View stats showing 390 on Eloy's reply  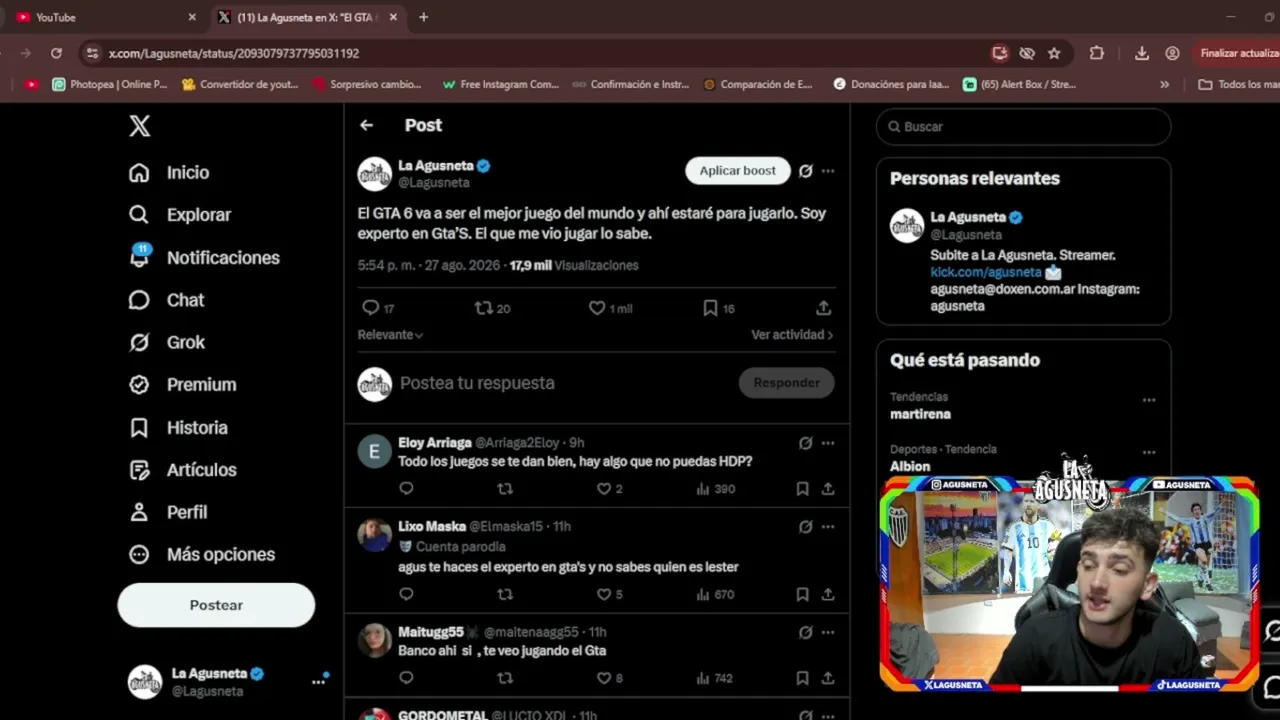click(x=716, y=489)
